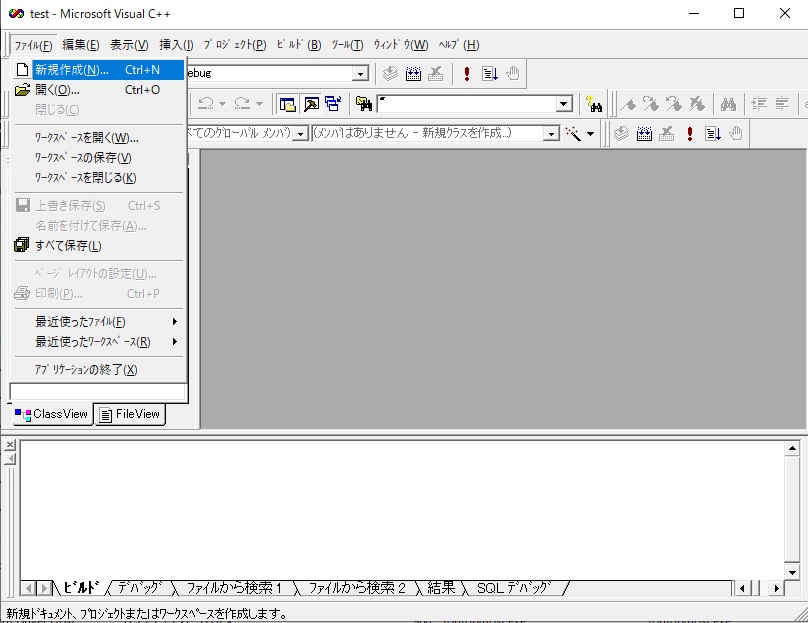Open the プロジェクト(P) menu
The image size is (808, 623).
click(x=235, y=45)
